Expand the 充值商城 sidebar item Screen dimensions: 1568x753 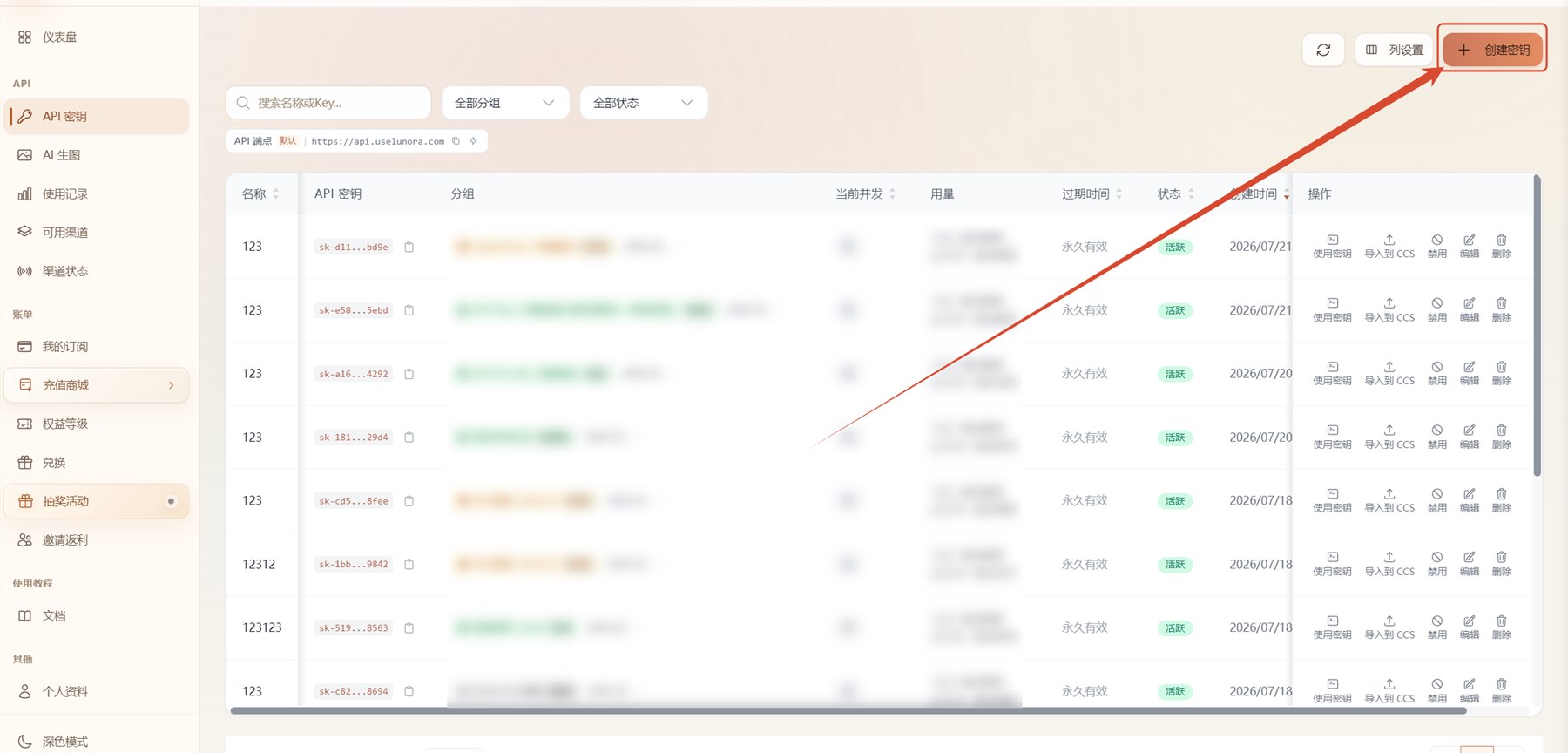click(x=97, y=385)
